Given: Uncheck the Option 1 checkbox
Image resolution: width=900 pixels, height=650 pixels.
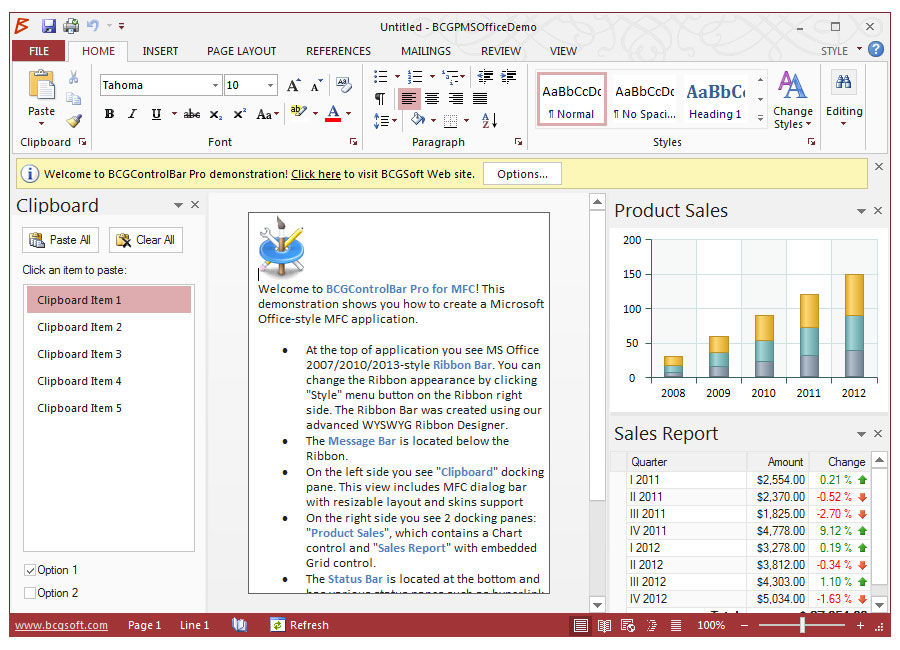Looking at the screenshot, I should 30,570.
